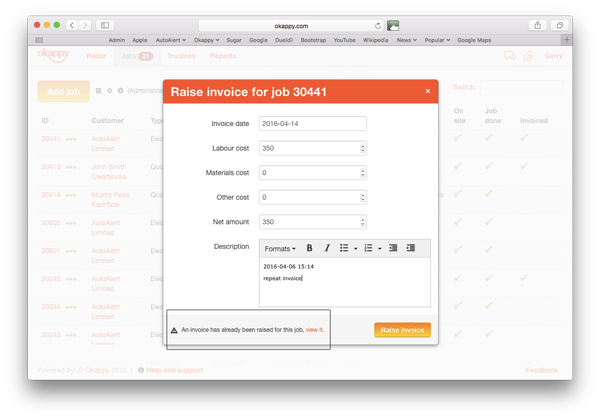Click the Okappy logo
Viewport: 600px width, 419px height.
tap(53, 55)
